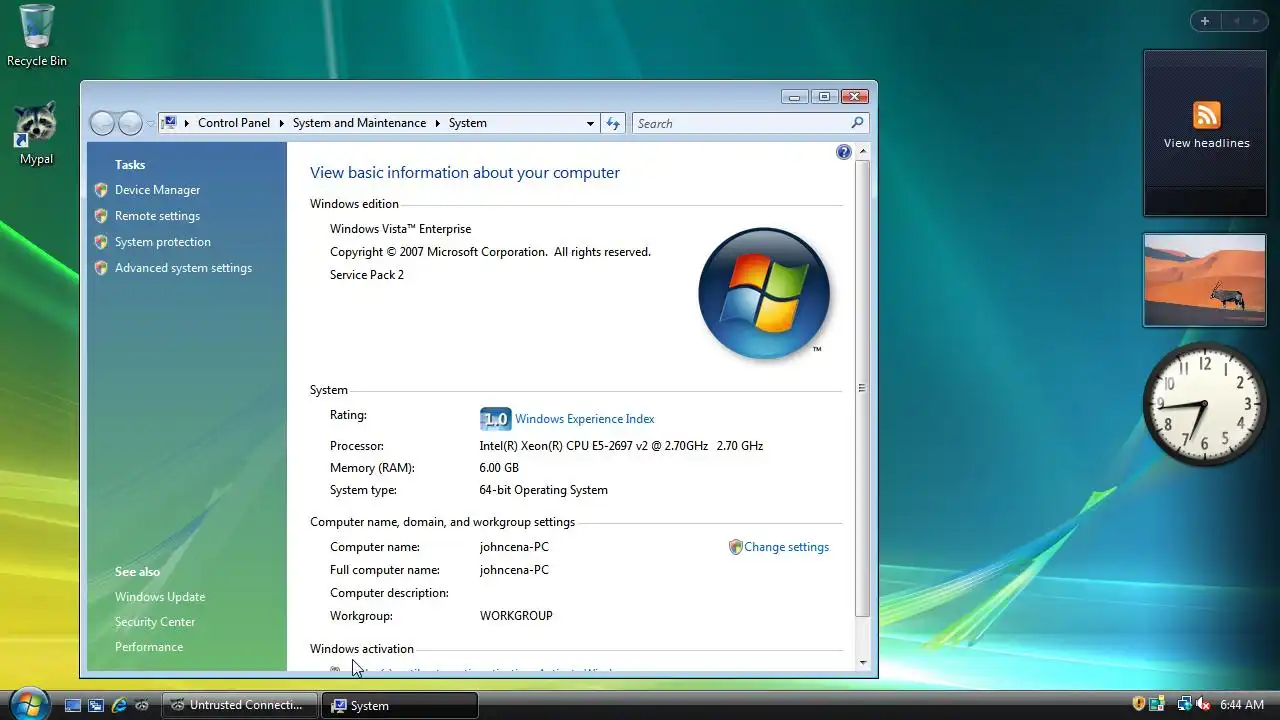Launch Mypal raccoon icon in Quick Launch
The image size is (1280, 720).
coord(142,705)
